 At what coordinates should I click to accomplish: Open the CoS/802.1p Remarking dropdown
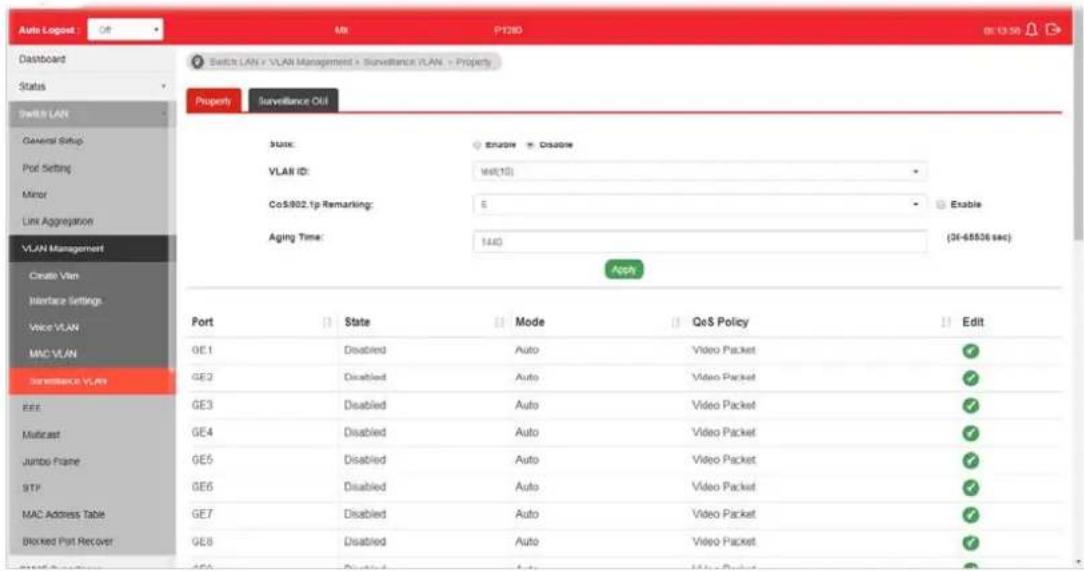click(699, 205)
